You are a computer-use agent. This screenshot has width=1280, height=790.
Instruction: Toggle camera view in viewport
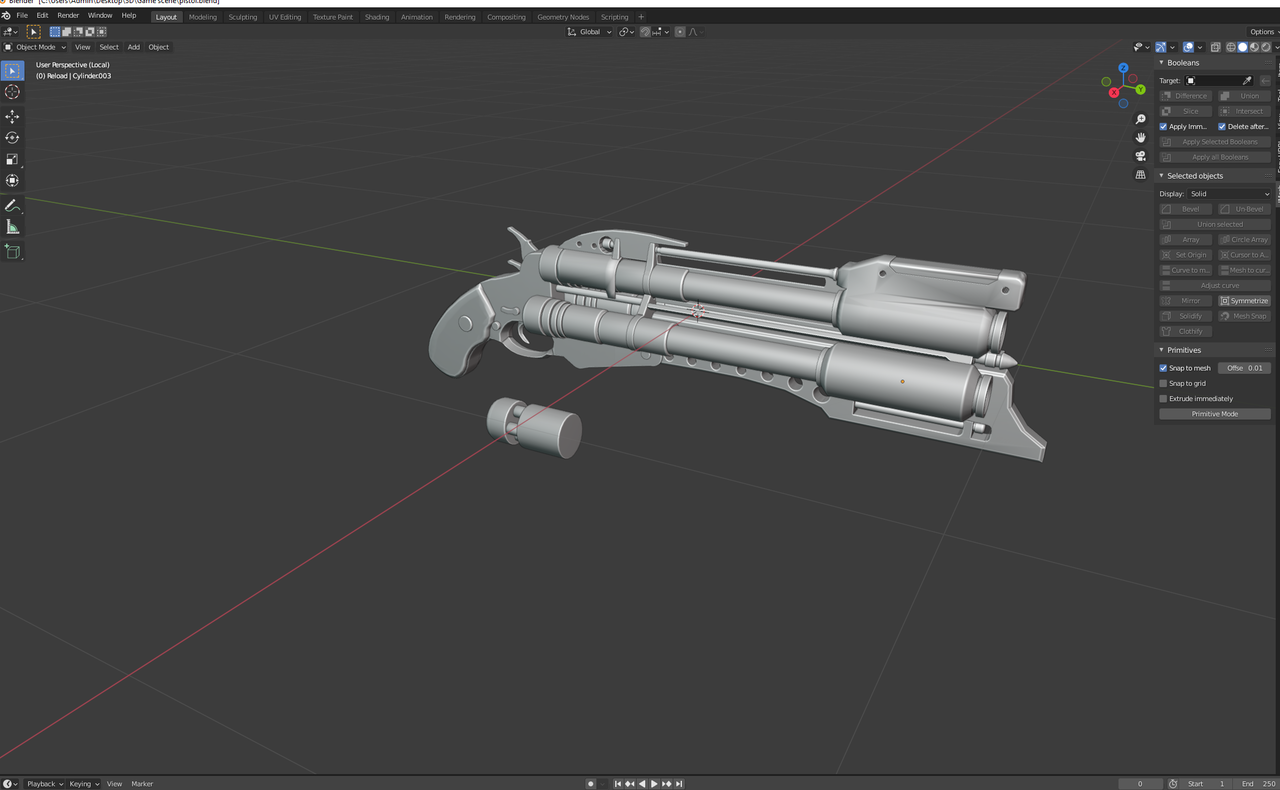tap(1140, 156)
